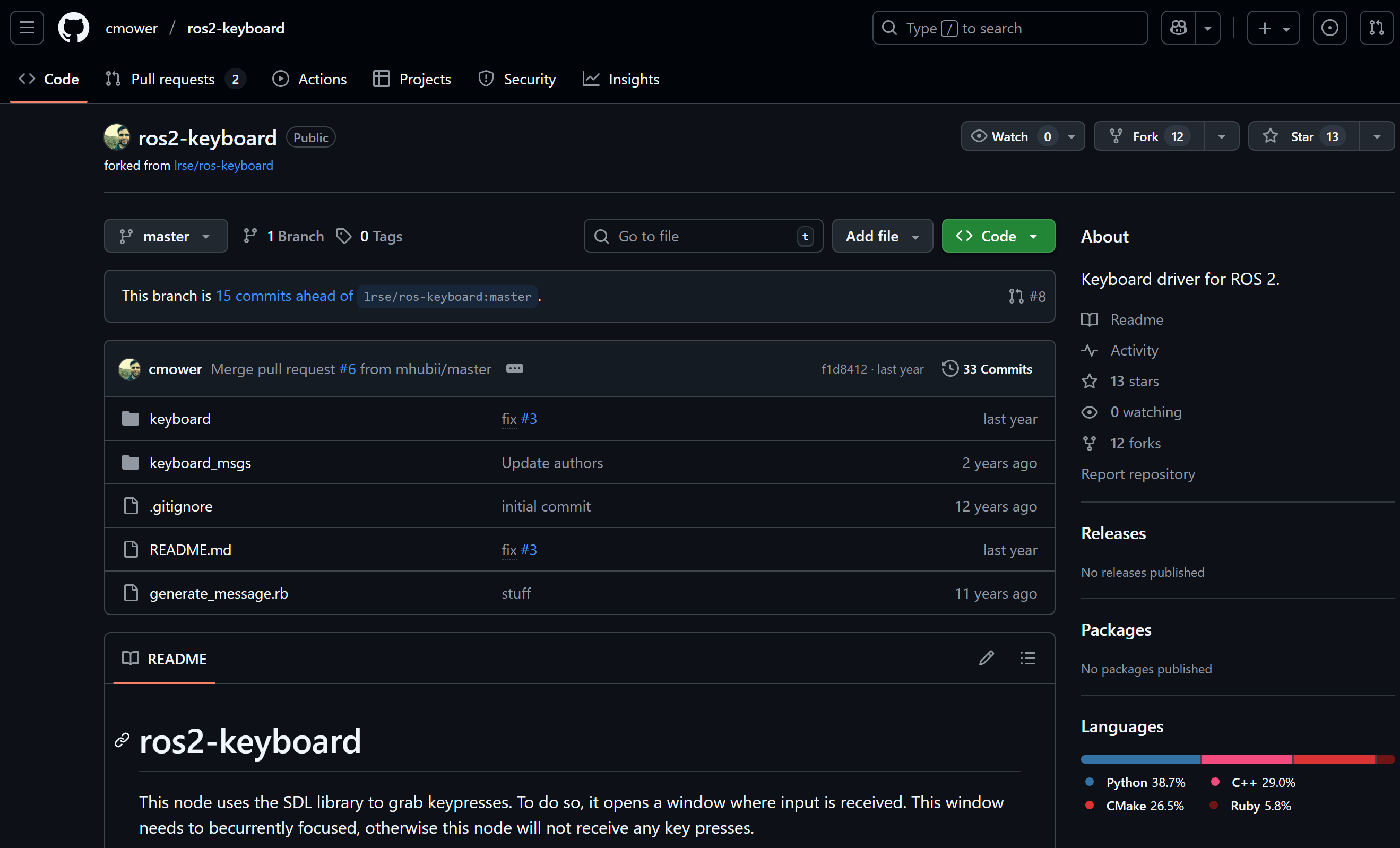The height and width of the screenshot is (848, 1400).
Task: Open the Packages section heading
Action: (x=1116, y=629)
